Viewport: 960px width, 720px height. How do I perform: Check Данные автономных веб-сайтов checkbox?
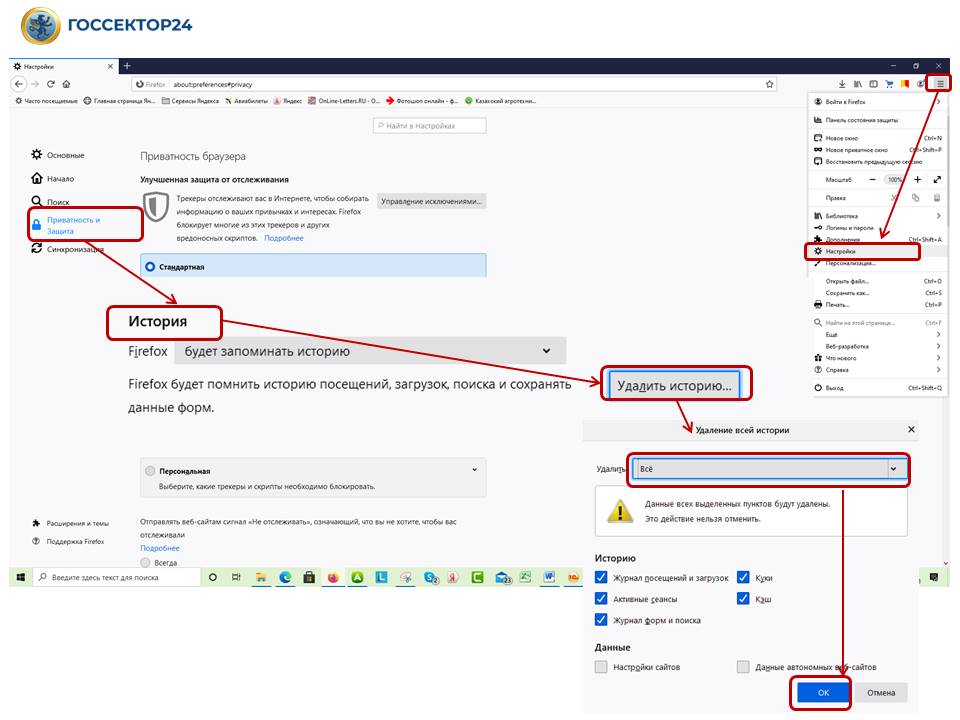point(743,667)
